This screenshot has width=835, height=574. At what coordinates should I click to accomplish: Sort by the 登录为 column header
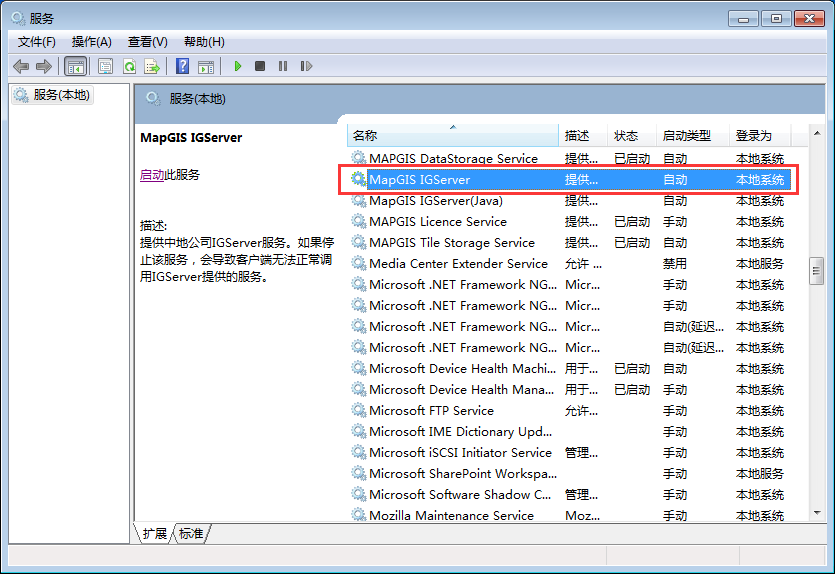(760, 135)
